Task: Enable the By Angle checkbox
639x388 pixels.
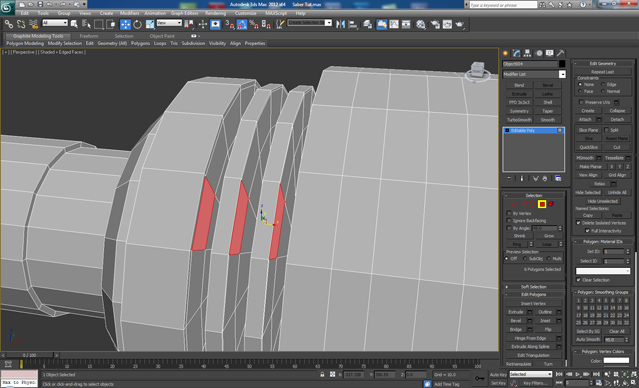Action: click(509, 228)
